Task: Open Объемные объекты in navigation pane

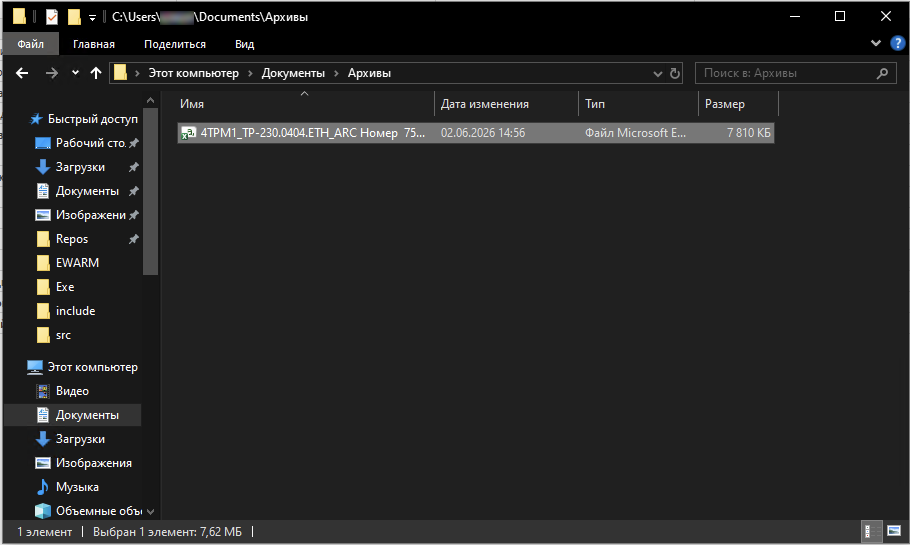Action: tap(99, 511)
